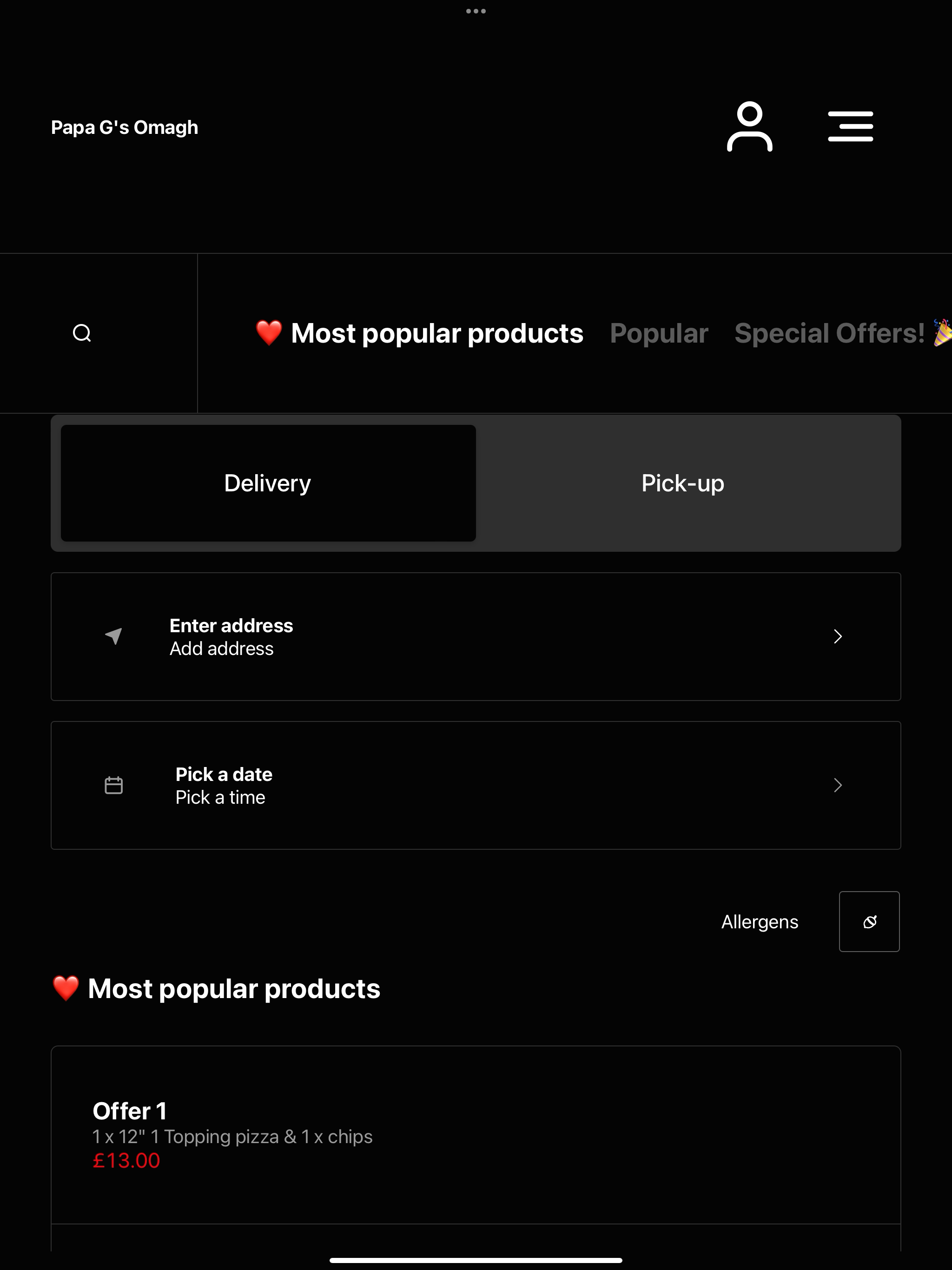Tap the location arrow icon
The image size is (952, 1270).
coord(114,636)
